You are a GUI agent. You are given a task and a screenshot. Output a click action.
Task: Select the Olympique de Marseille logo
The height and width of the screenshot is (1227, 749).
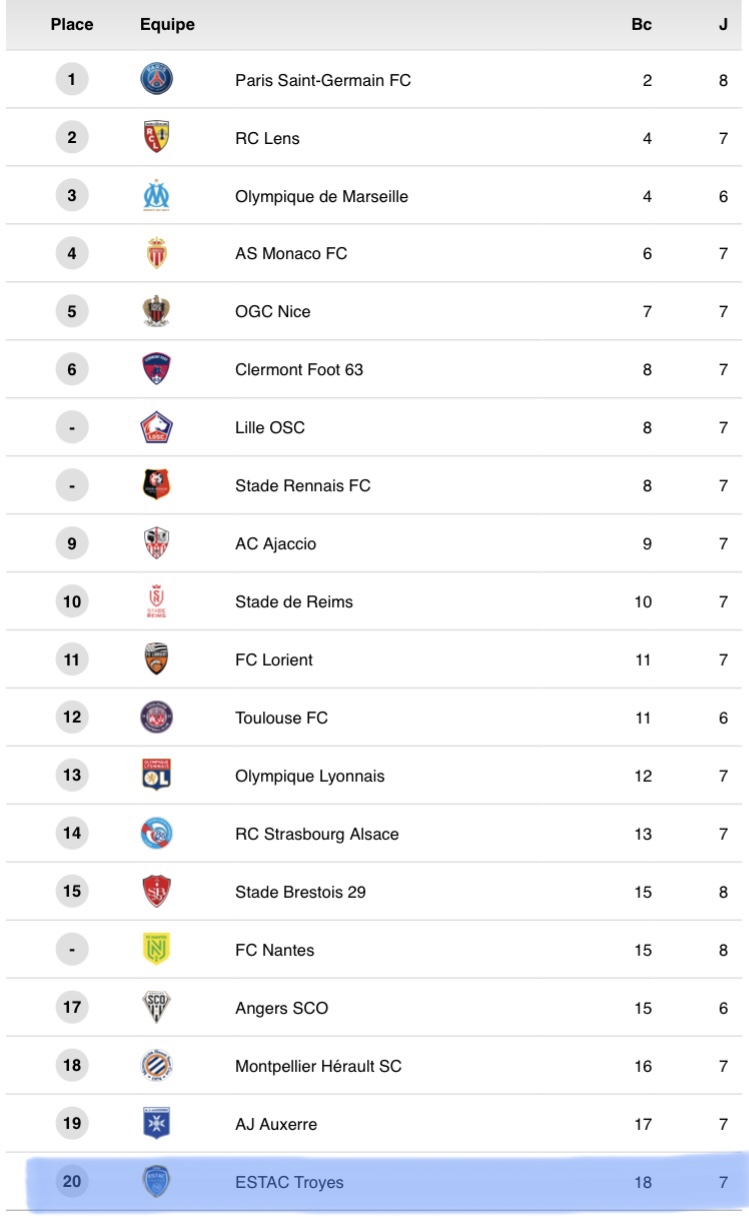click(156, 196)
